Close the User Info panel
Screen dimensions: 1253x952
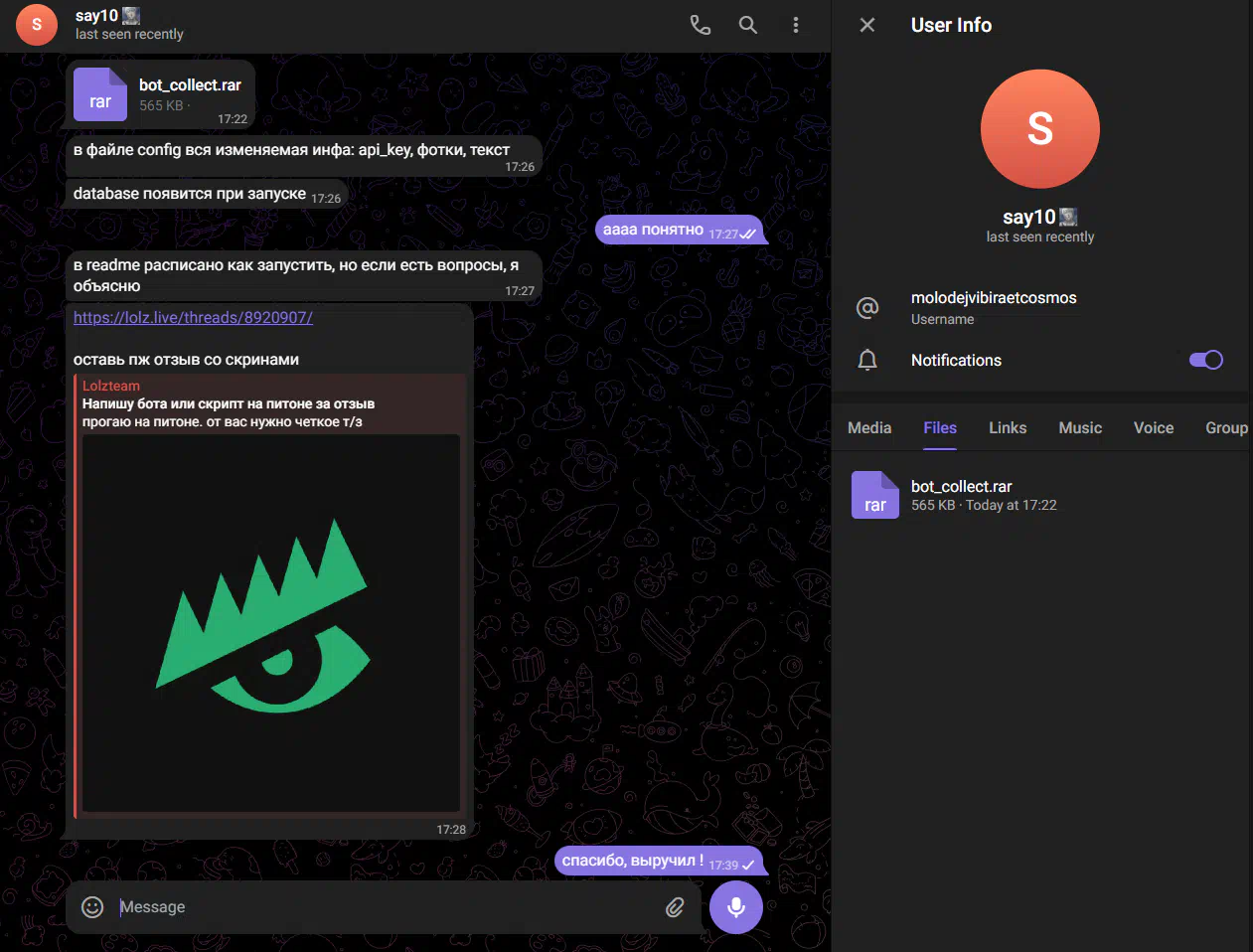[x=867, y=25]
